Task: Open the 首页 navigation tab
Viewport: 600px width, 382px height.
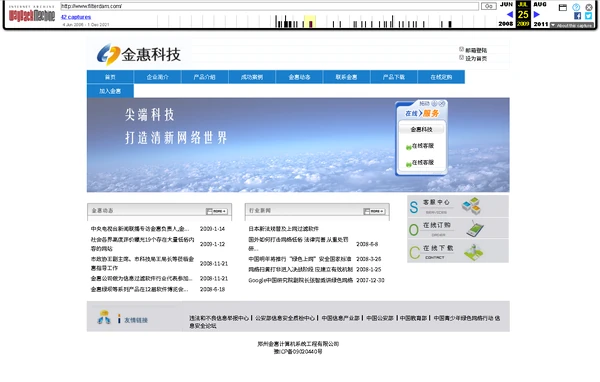Action: pos(110,77)
